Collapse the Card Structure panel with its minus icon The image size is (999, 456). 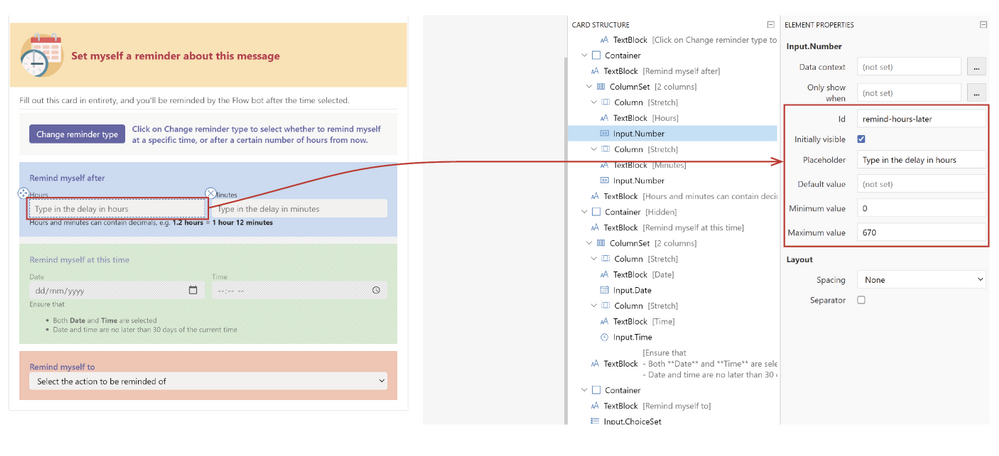pyautogui.click(x=770, y=25)
